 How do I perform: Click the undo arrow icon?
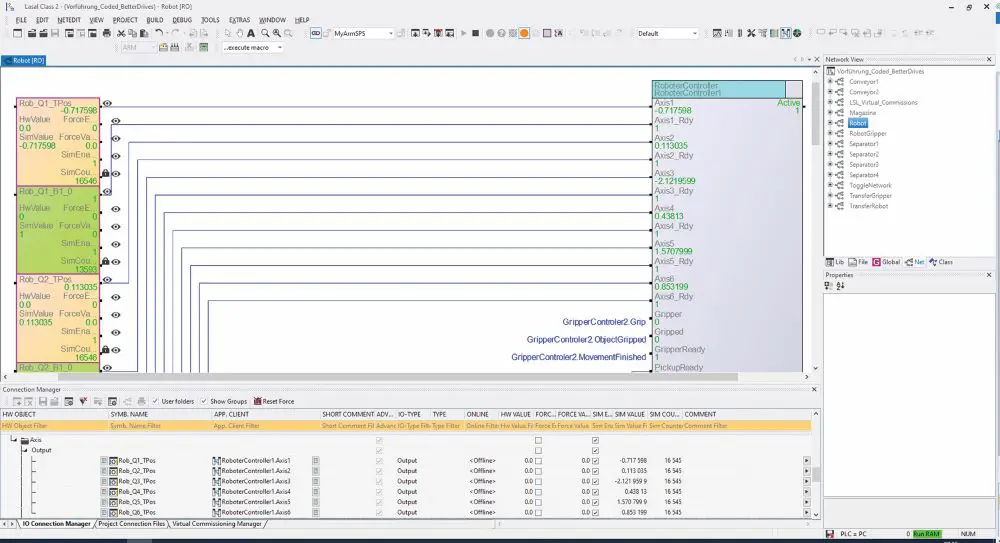pos(159,33)
